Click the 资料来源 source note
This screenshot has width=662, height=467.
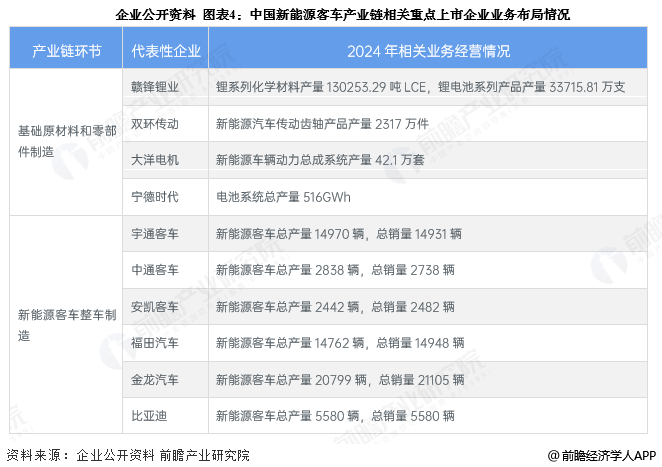point(128,455)
